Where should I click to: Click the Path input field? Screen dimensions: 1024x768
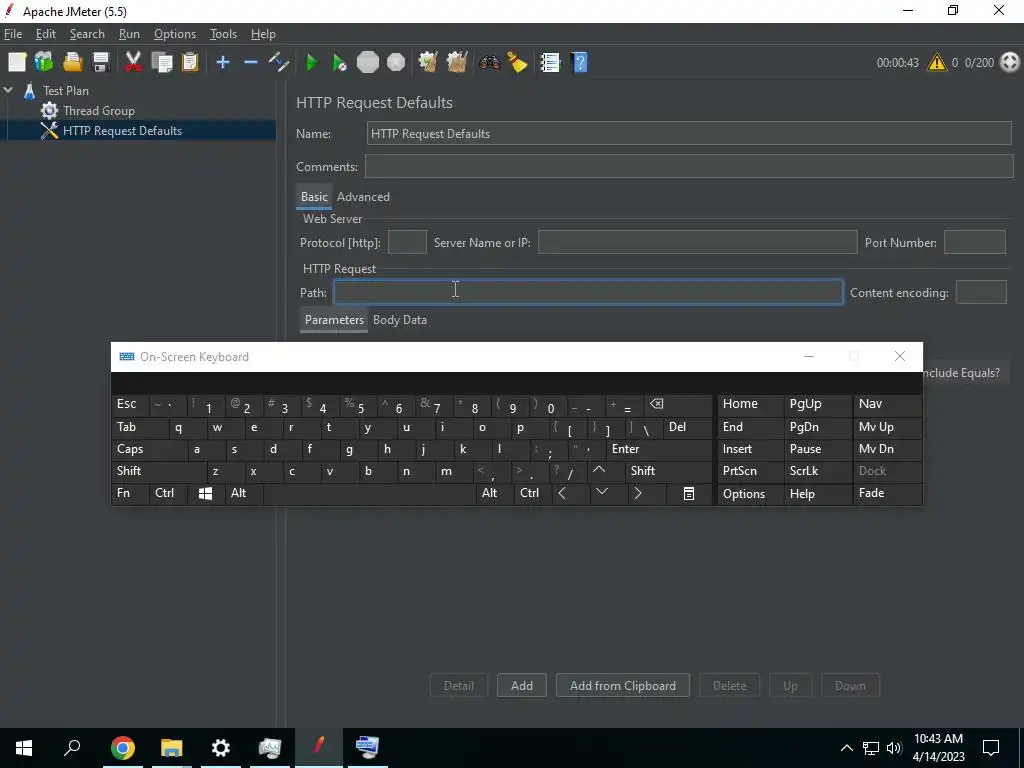588,292
